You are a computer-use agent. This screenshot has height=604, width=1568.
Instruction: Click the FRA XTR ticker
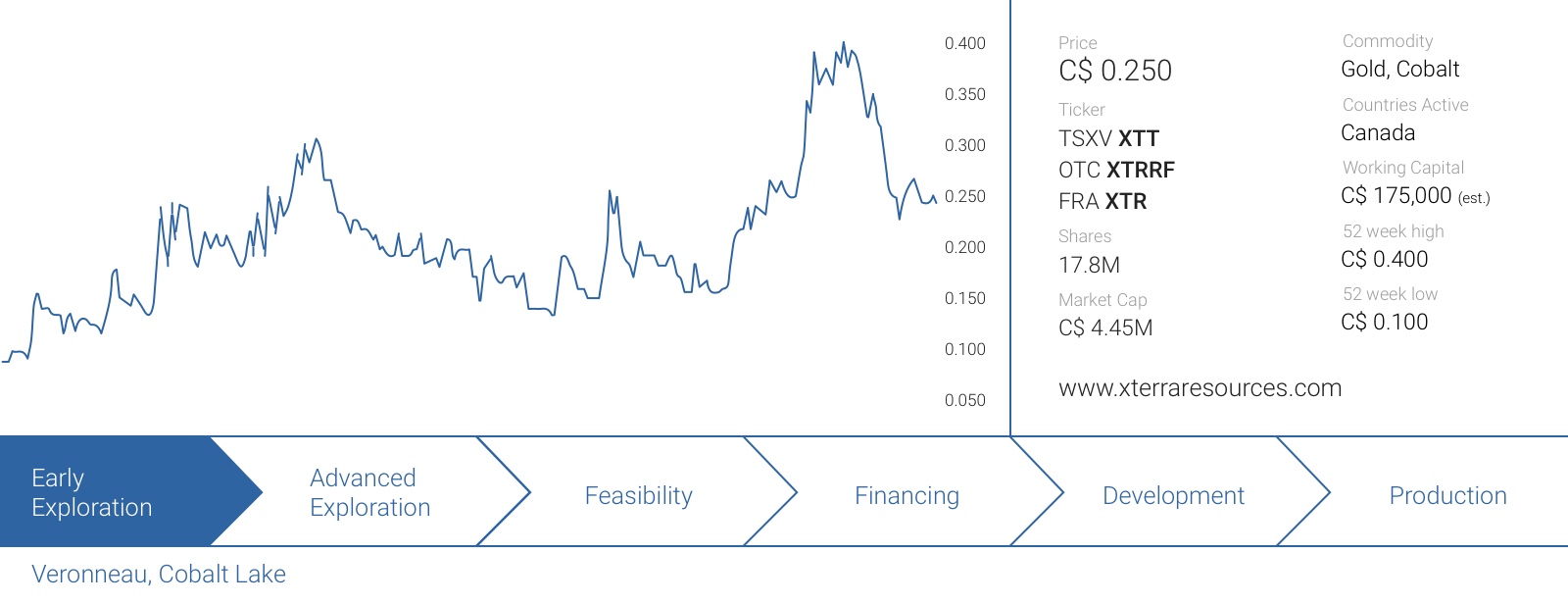[1102, 201]
